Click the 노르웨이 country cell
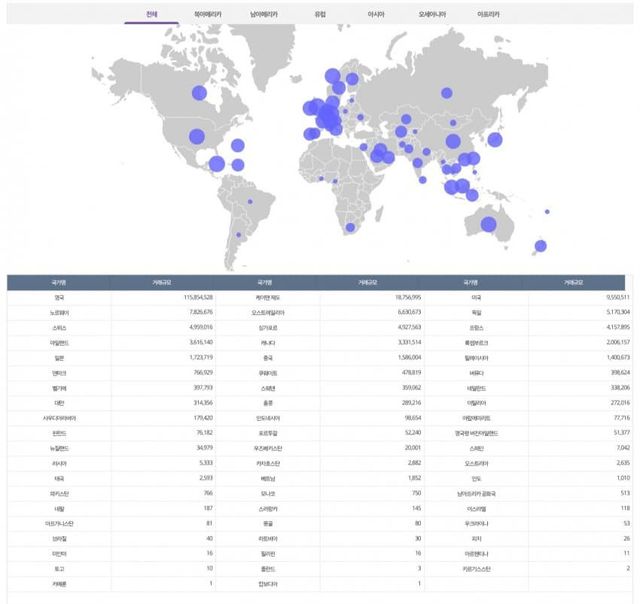This screenshot has height=604, width=640. [x=59, y=312]
